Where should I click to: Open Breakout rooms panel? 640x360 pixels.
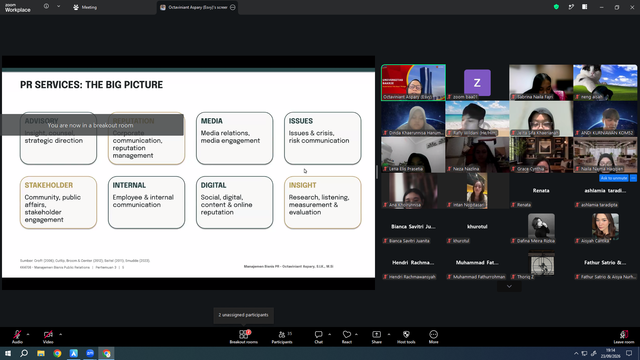244,337
